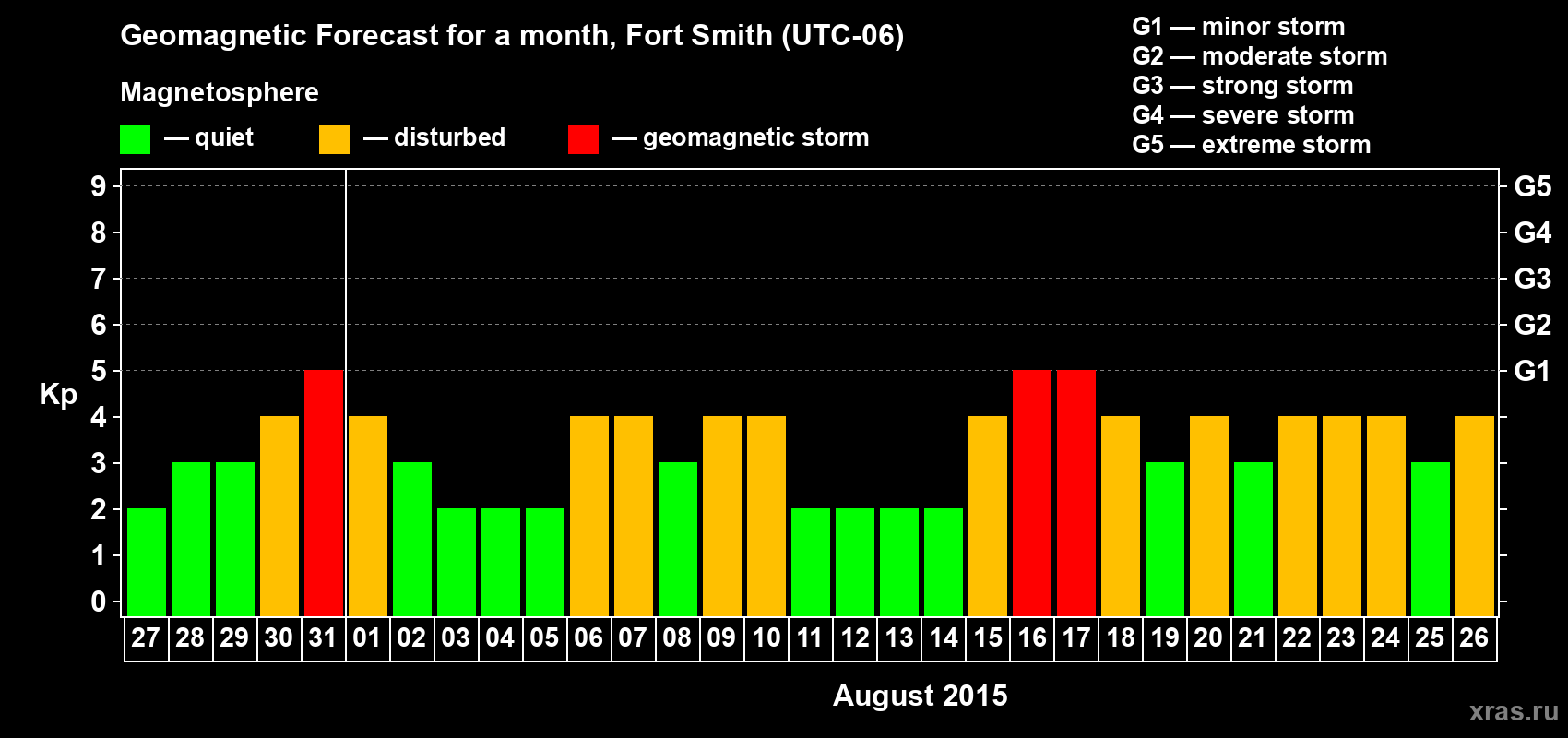Select the red bar for day 31
The height and width of the screenshot is (738, 1568).
324,494
